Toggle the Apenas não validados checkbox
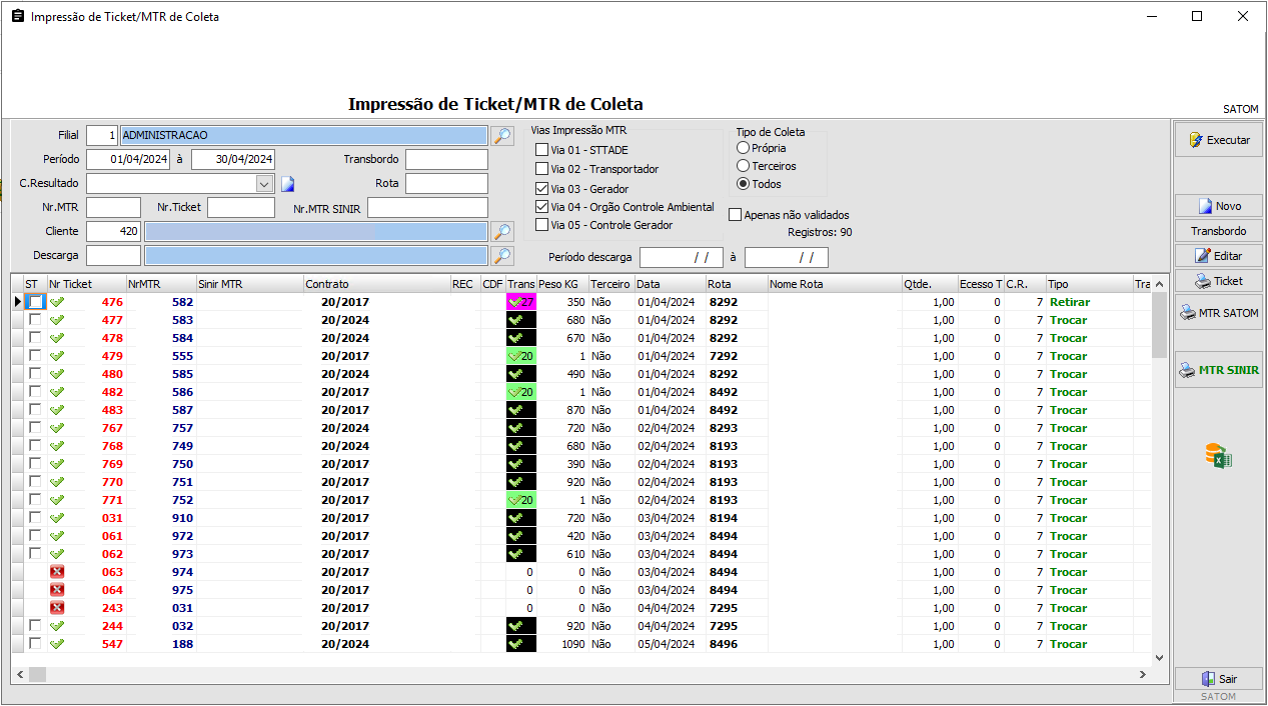 pyautogui.click(x=735, y=214)
